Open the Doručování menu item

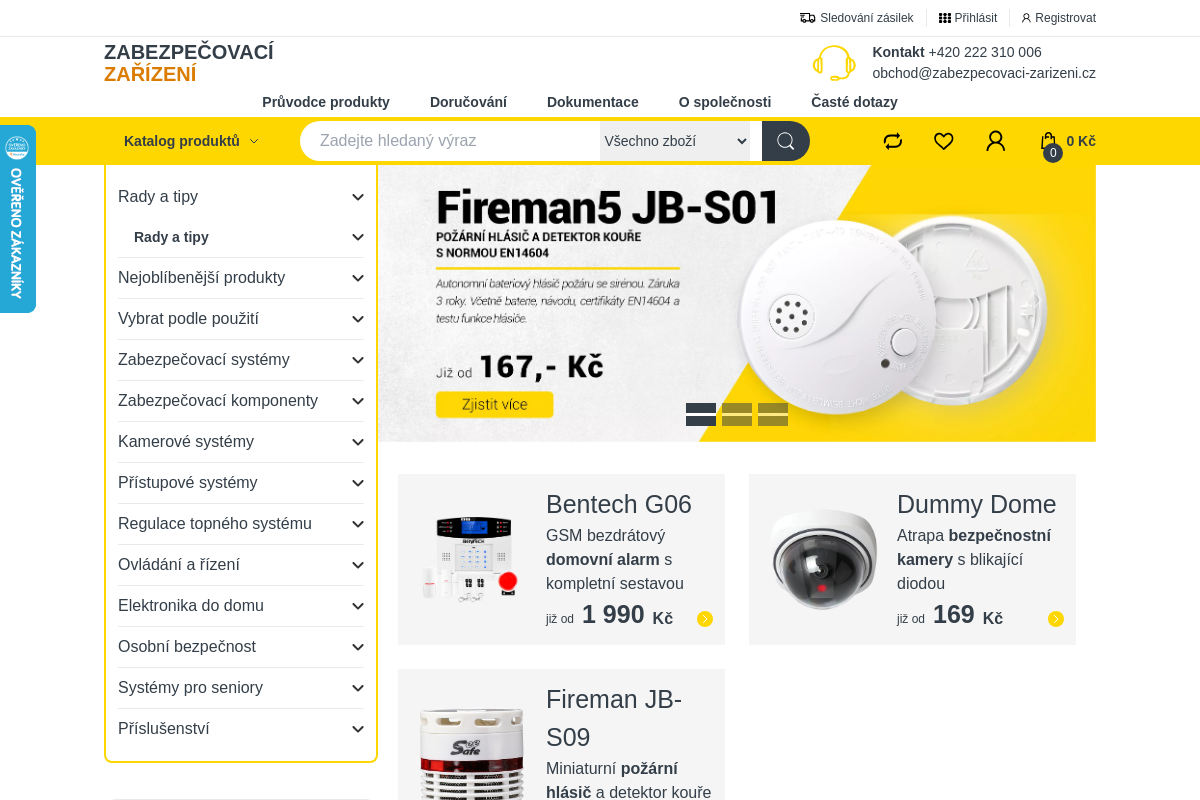468,102
